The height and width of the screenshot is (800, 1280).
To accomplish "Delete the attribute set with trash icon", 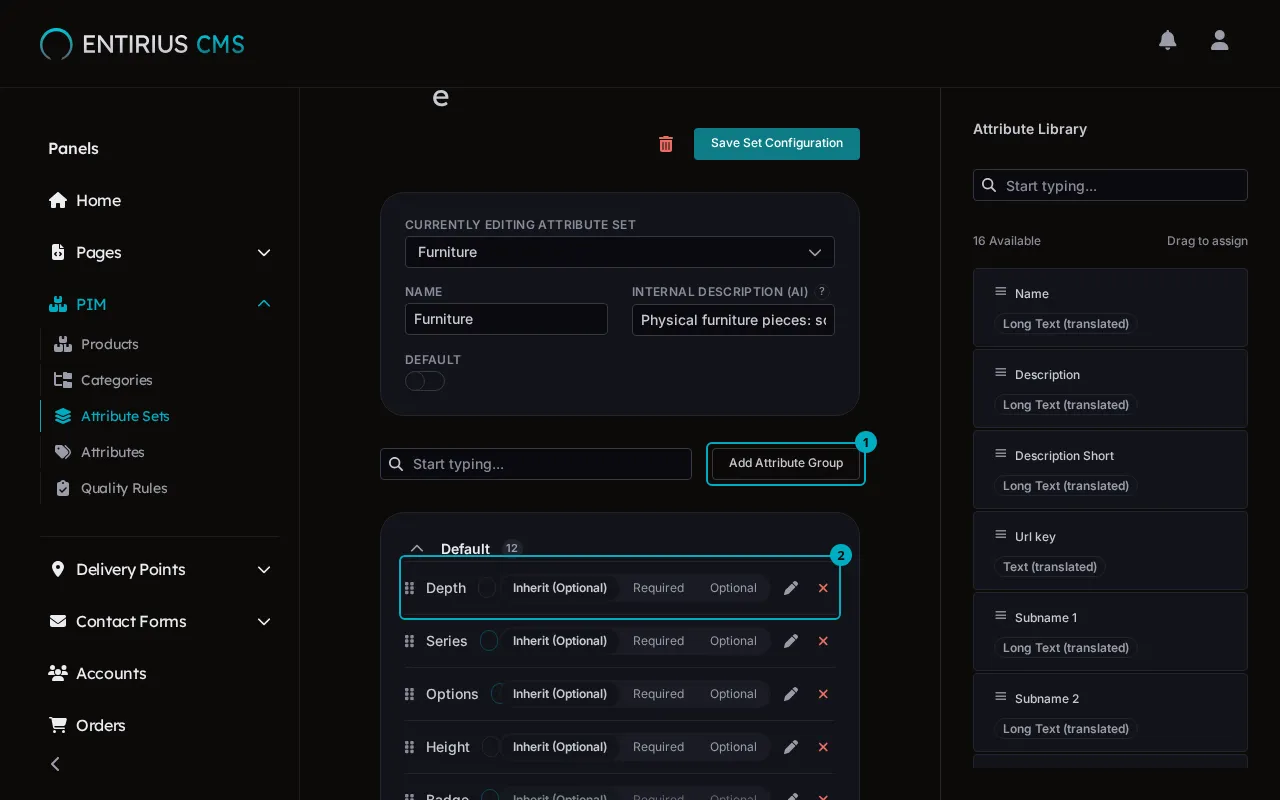I will tap(666, 144).
